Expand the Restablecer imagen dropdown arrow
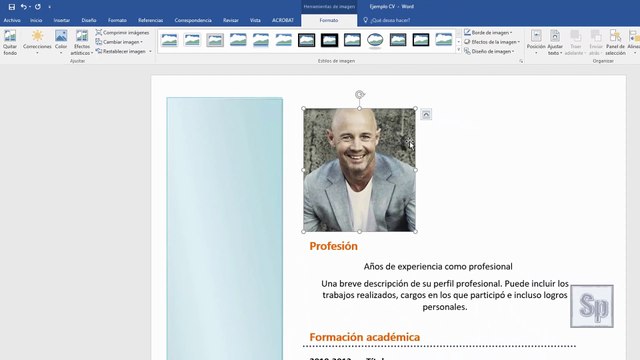Screen dimensions: 640x360 click(x=150, y=51)
